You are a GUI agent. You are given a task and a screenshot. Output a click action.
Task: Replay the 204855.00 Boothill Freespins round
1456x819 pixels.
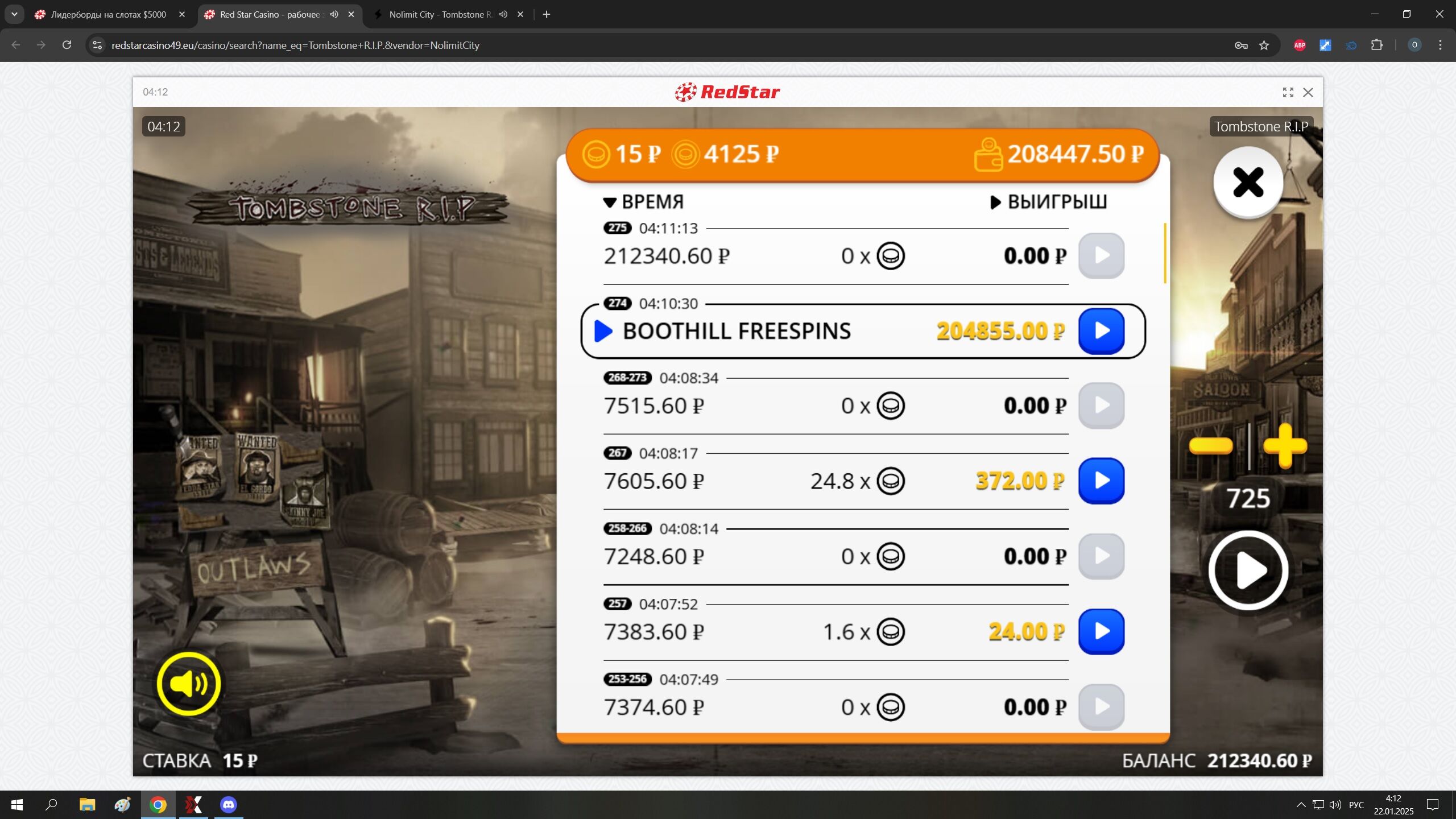coord(1101,331)
